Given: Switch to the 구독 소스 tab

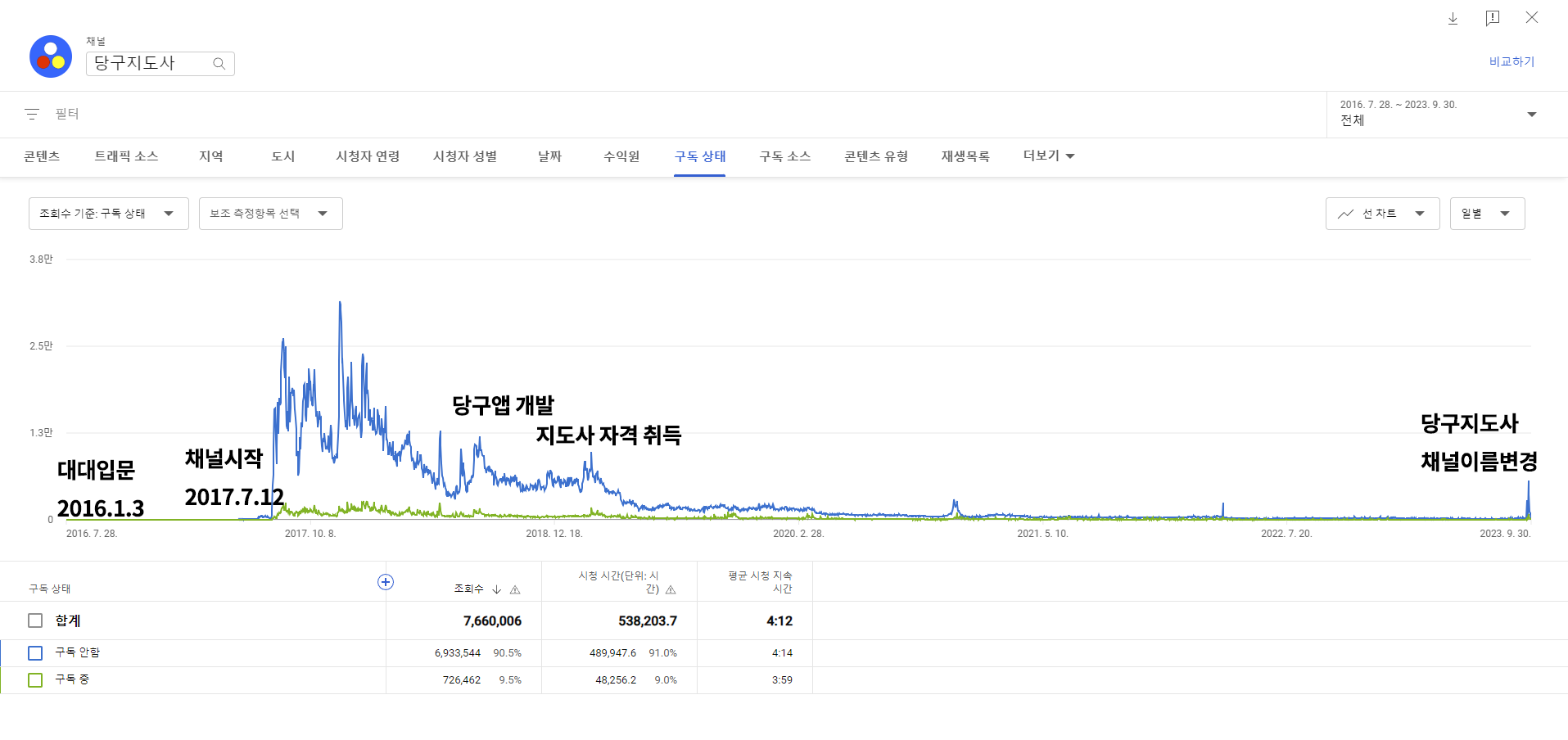Looking at the screenshot, I should pyautogui.click(x=785, y=156).
